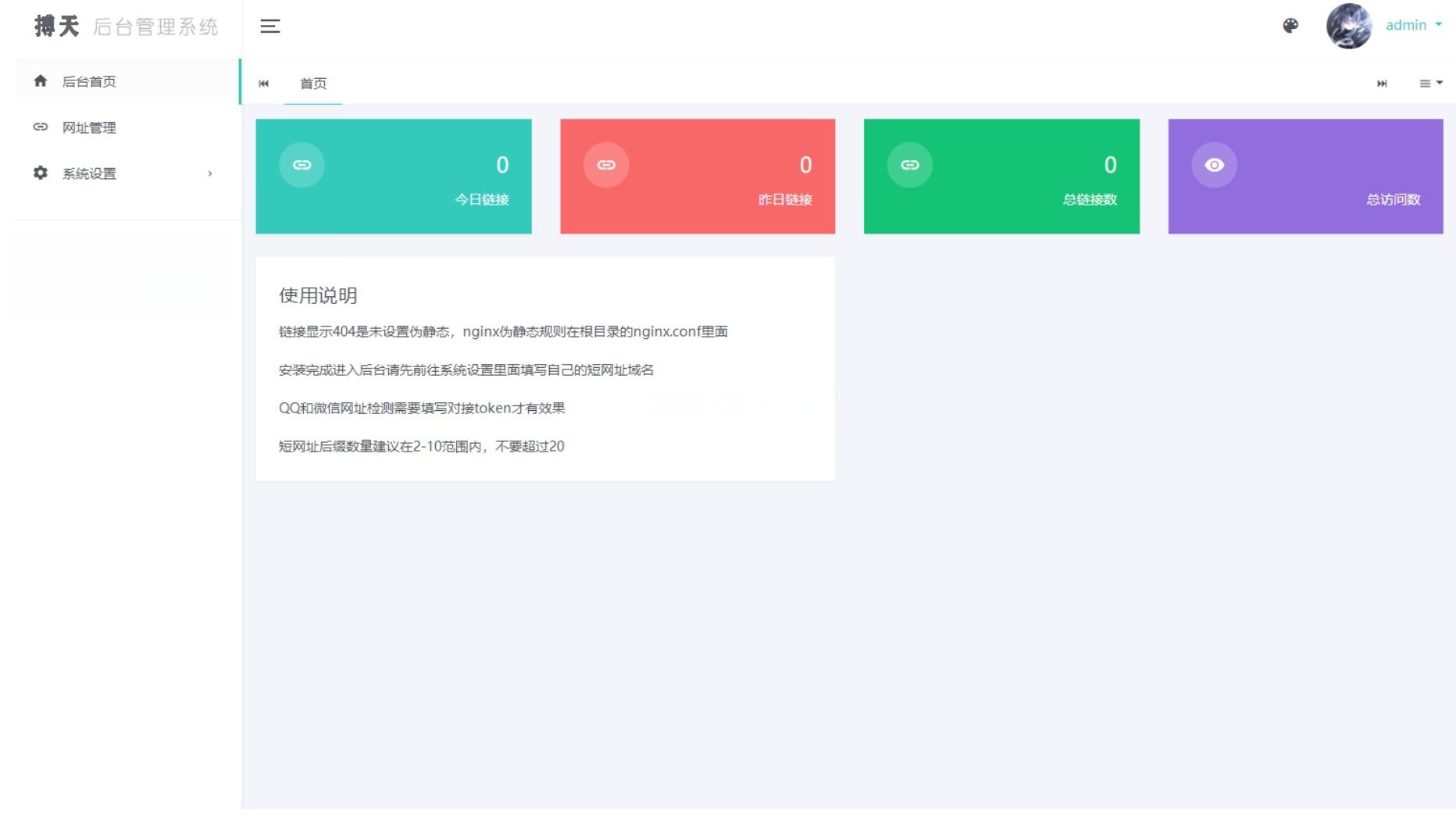The image size is (1456, 821).
Task: Click the 0 count on 今日链接 card
Action: pos(502,165)
